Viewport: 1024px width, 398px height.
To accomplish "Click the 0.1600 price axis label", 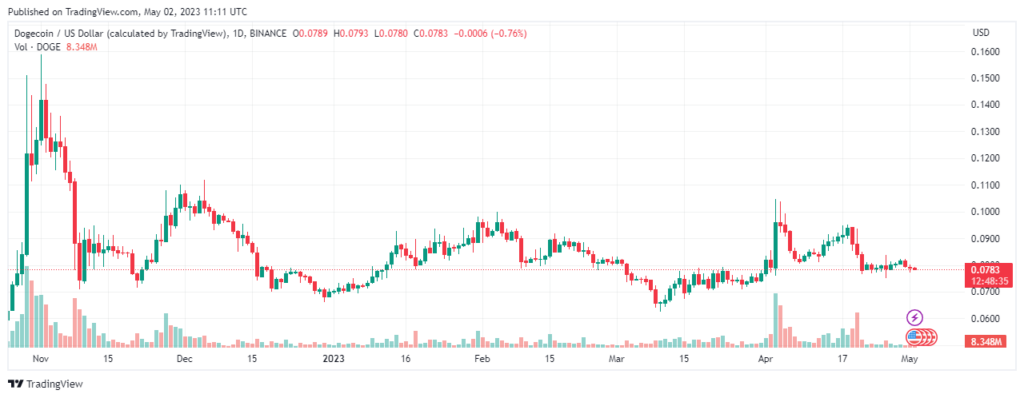I will coord(985,52).
